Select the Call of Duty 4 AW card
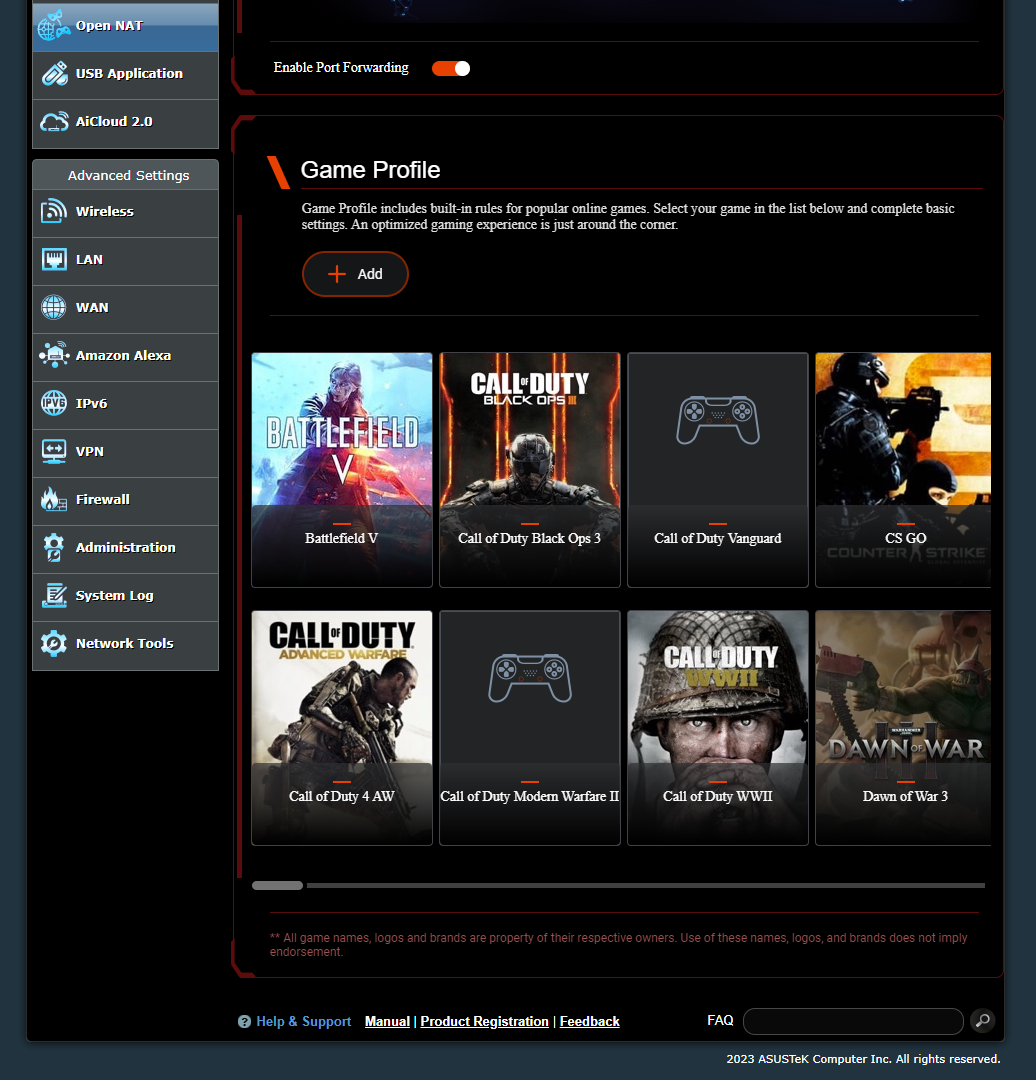The height and width of the screenshot is (1080, 1036). tap(342, 728)
